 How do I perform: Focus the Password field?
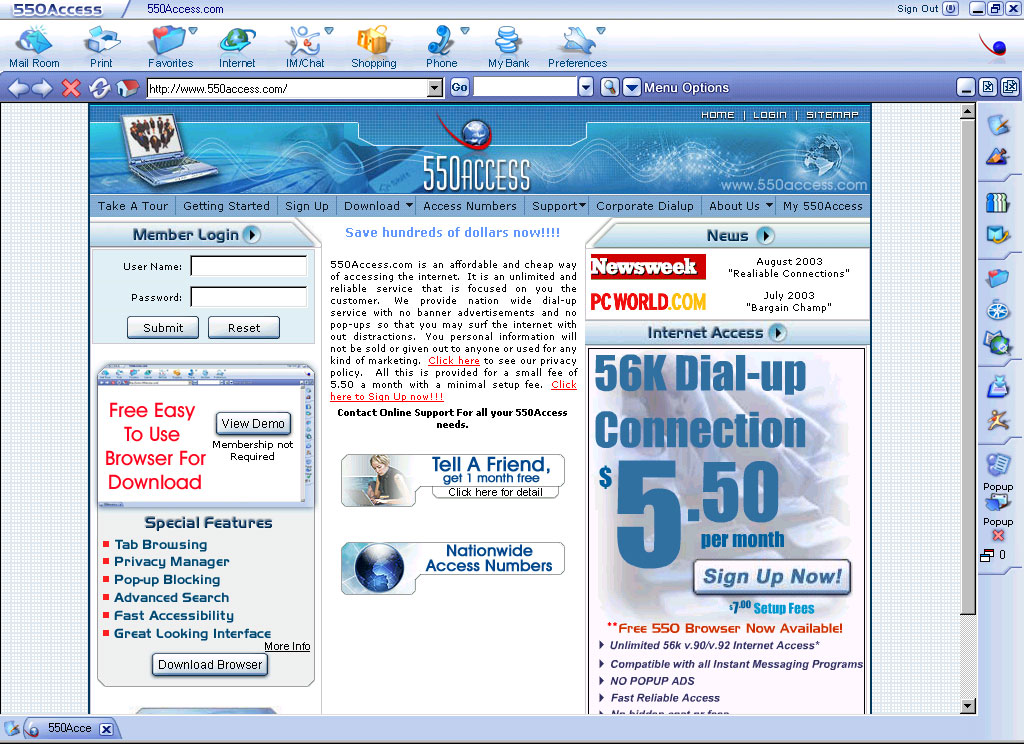pos(248,297)
